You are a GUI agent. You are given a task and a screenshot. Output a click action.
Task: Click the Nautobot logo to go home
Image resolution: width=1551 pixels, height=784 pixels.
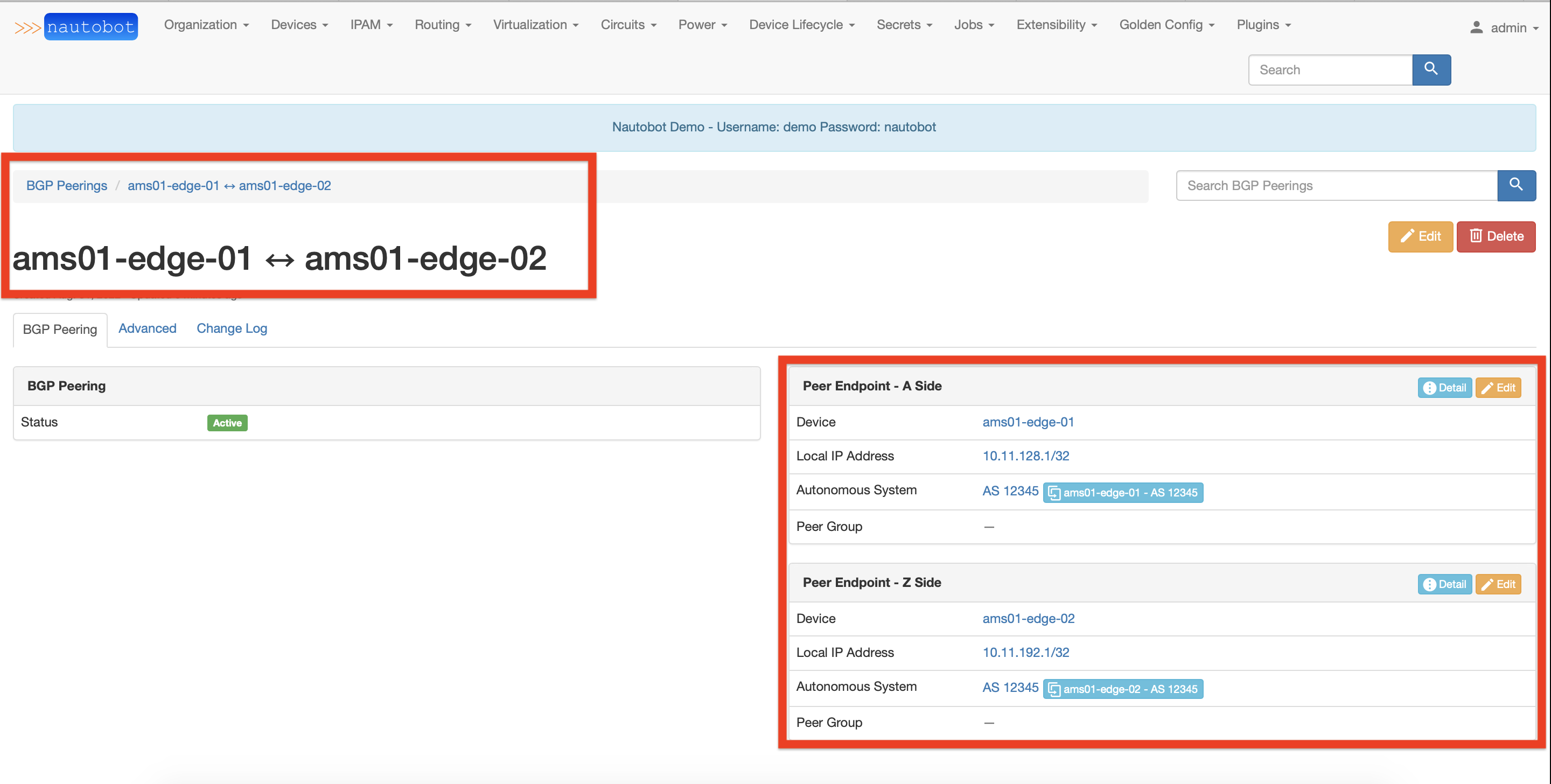click(90, 26)
